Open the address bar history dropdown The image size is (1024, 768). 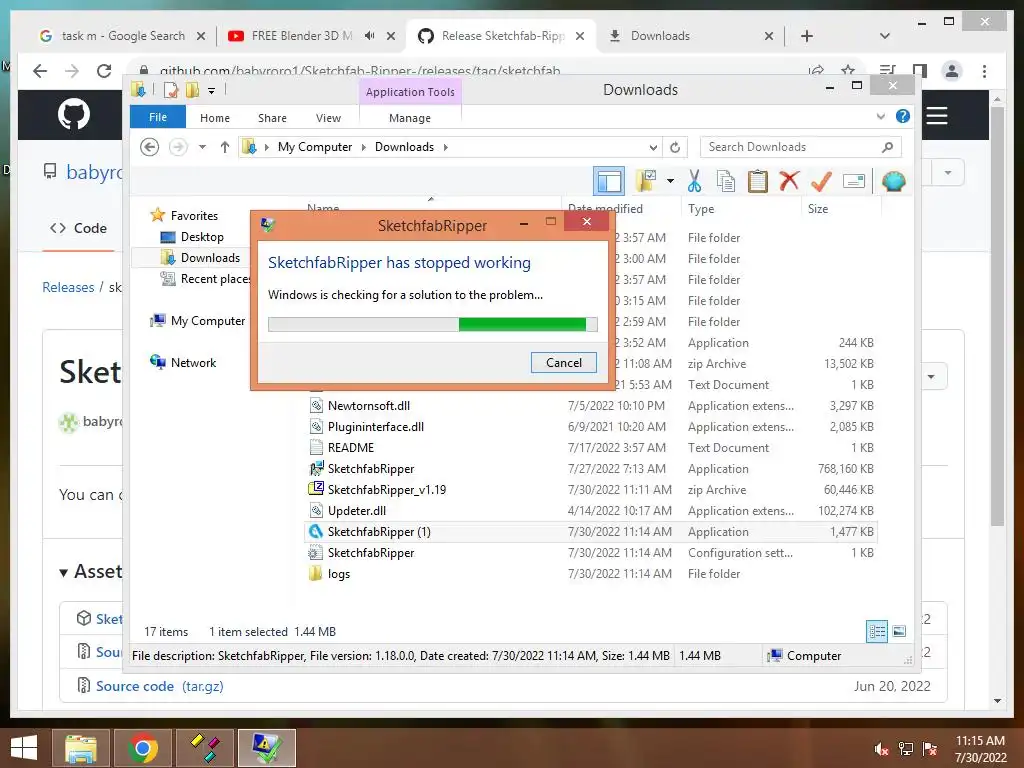coord(653,147)
